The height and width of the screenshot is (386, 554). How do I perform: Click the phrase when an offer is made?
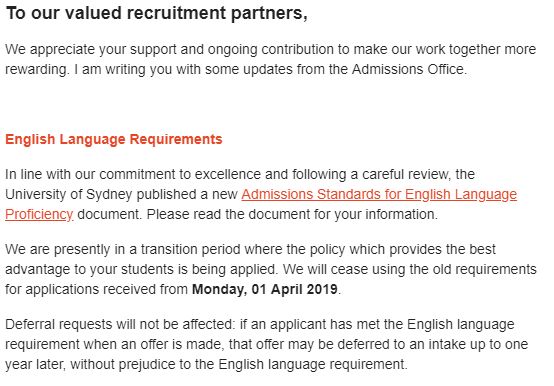coord(153,344)
